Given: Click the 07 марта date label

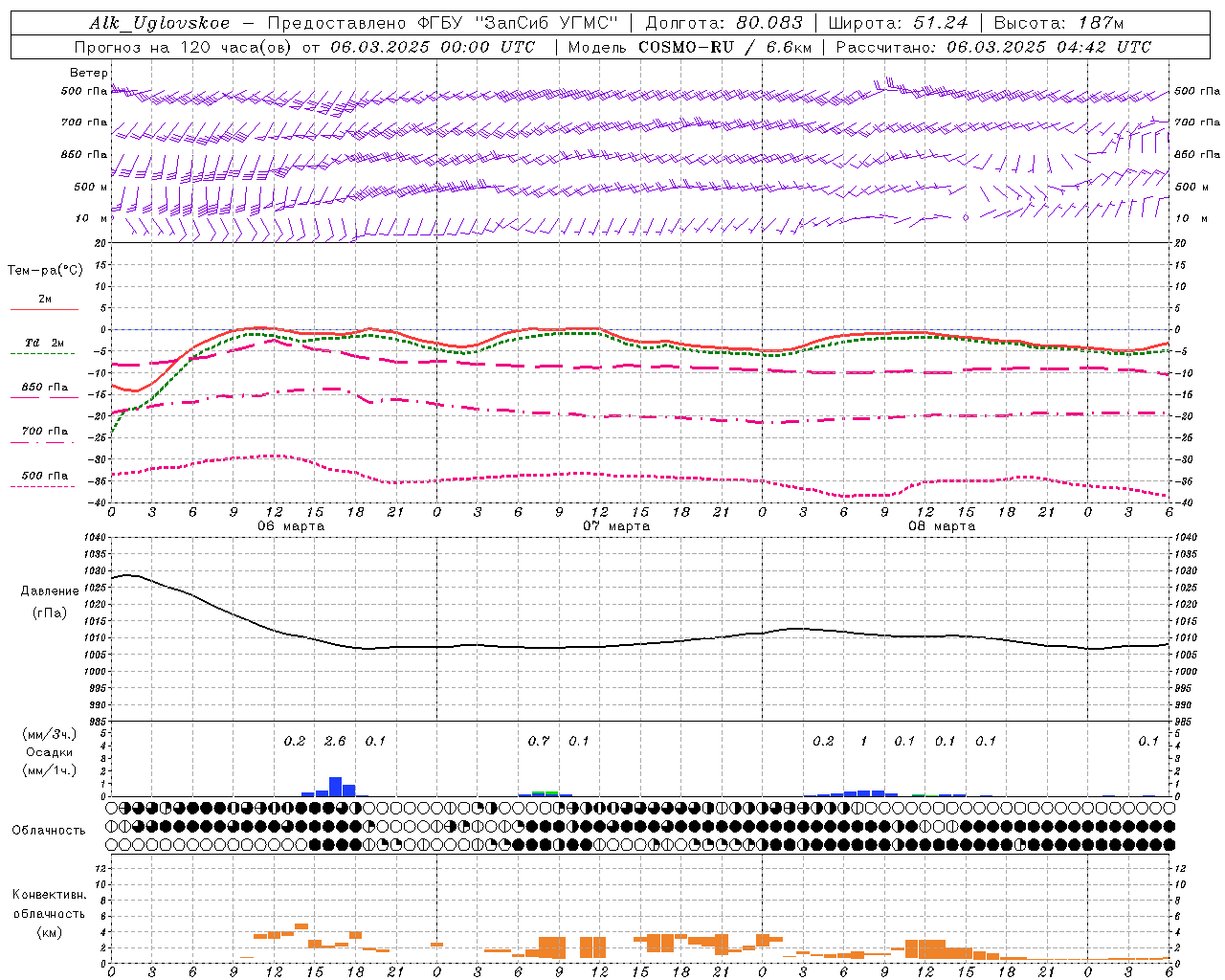Looking at the screenshot, I should 616,526.
